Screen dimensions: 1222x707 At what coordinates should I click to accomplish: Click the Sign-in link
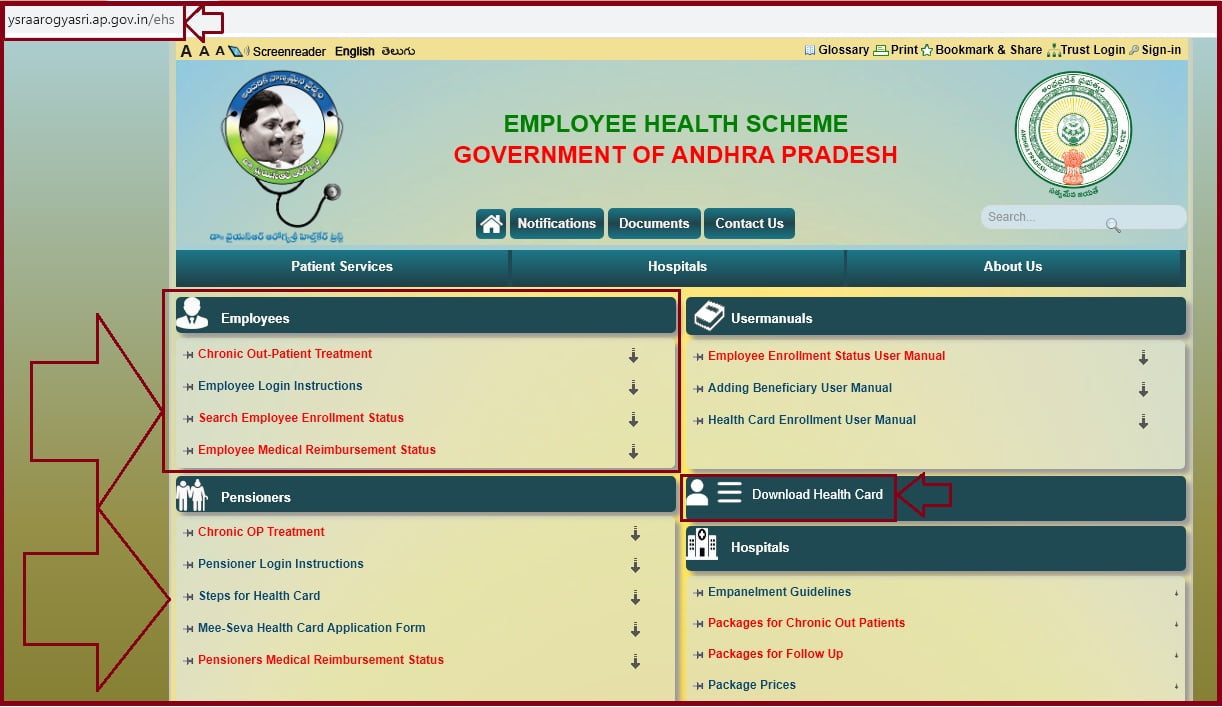[x=1162, y=50]
